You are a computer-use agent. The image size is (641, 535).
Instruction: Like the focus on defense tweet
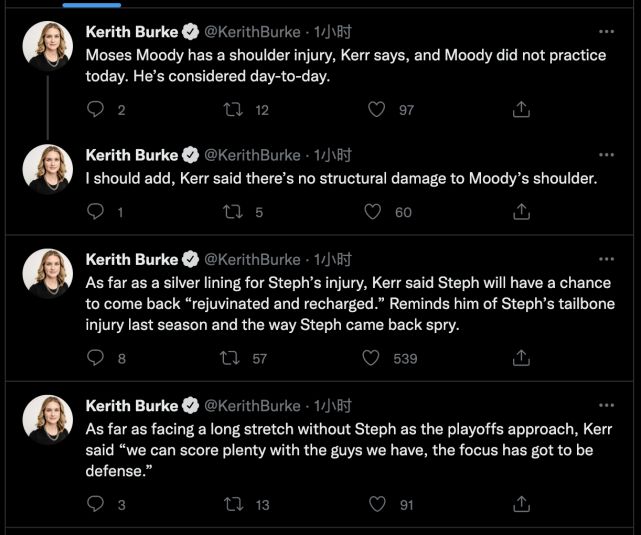pyautogui.click(x=376, y=505)
